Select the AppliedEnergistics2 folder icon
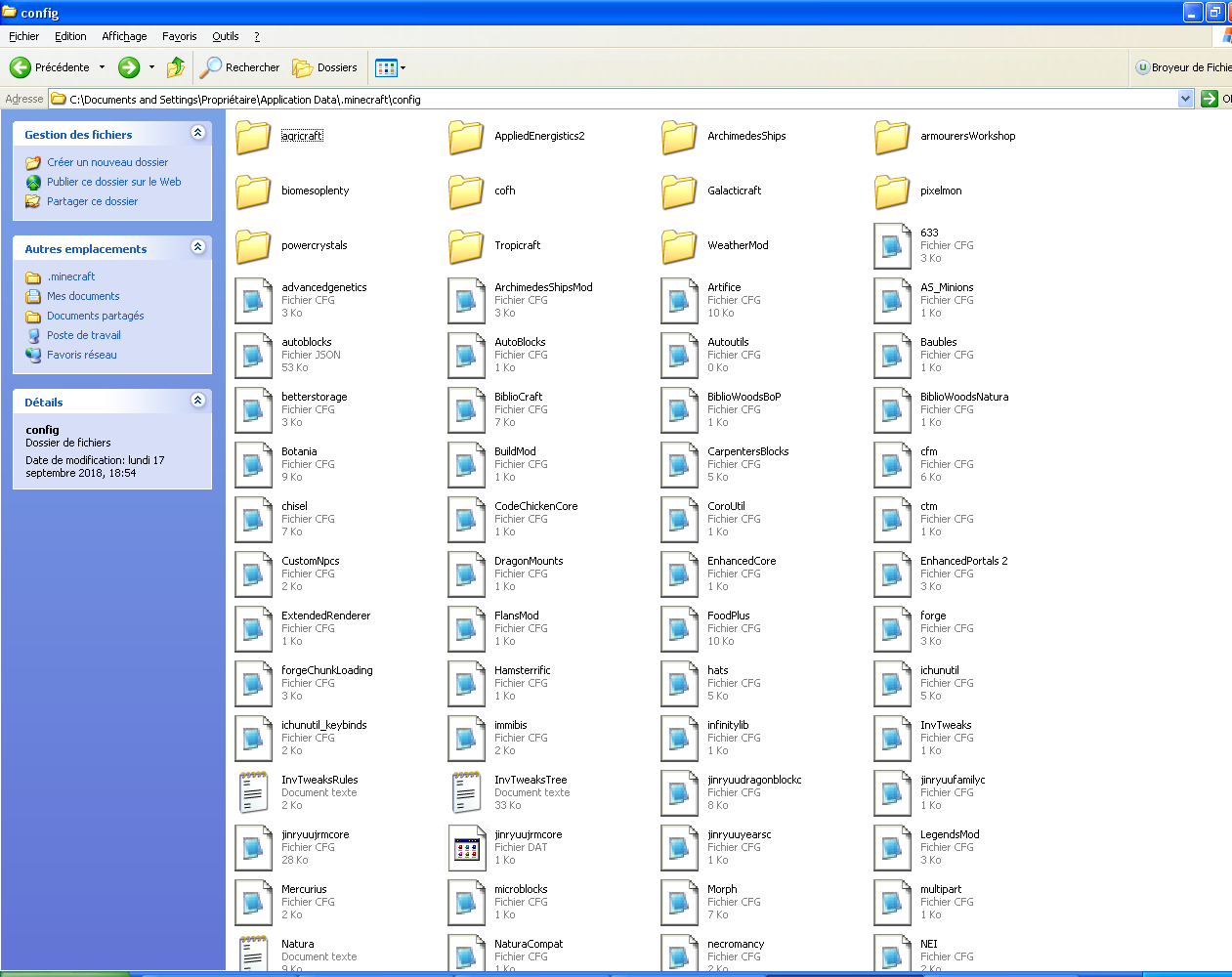 pyautogui.click(x=466, y=137)
